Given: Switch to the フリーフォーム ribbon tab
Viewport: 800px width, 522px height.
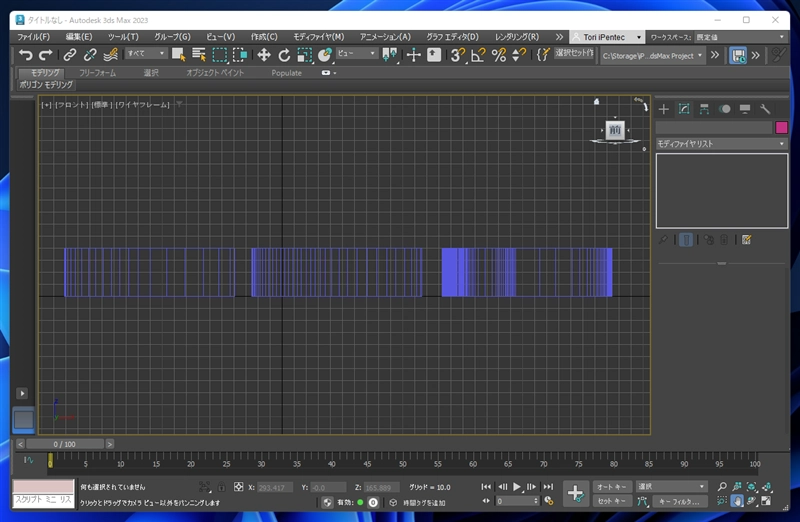Looking at the screenshot, I should pyautogui.click(x=97, y=73).
